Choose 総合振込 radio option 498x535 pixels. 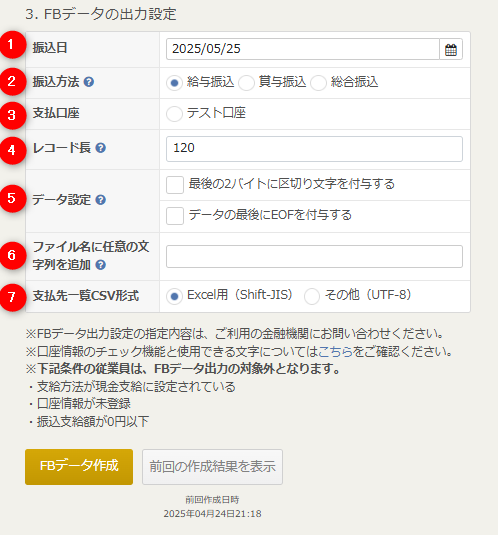318,83
